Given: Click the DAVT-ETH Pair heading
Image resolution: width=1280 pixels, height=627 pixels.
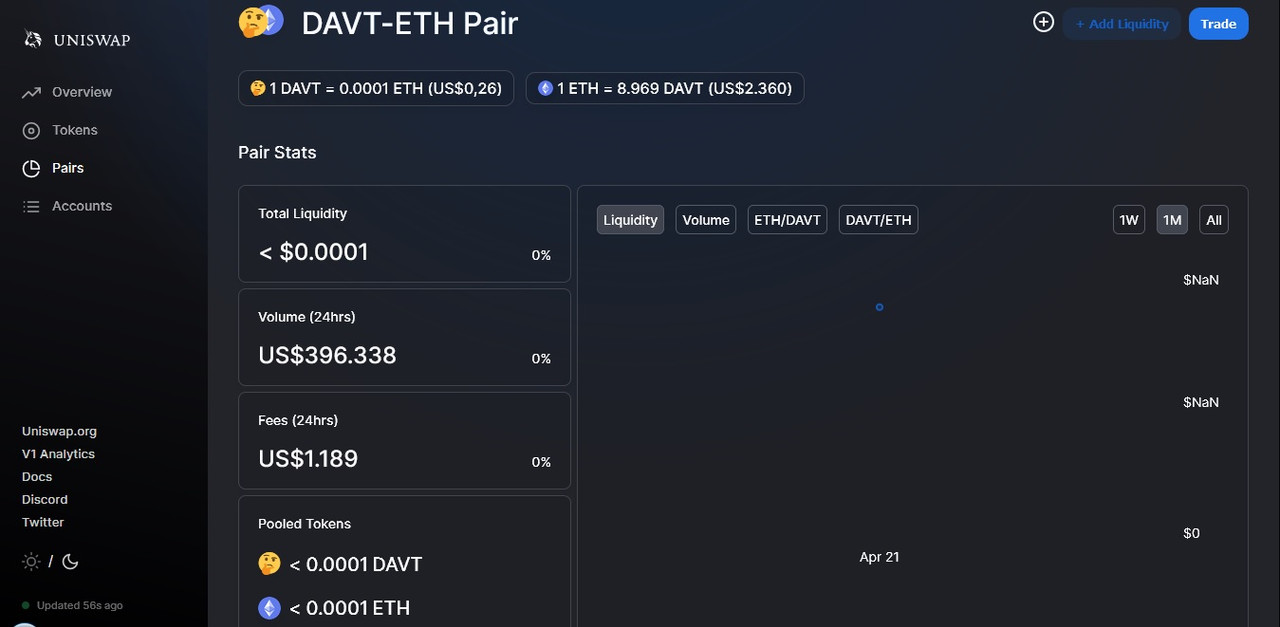Looking at the screenshot, I should click(x=410, y=22).
